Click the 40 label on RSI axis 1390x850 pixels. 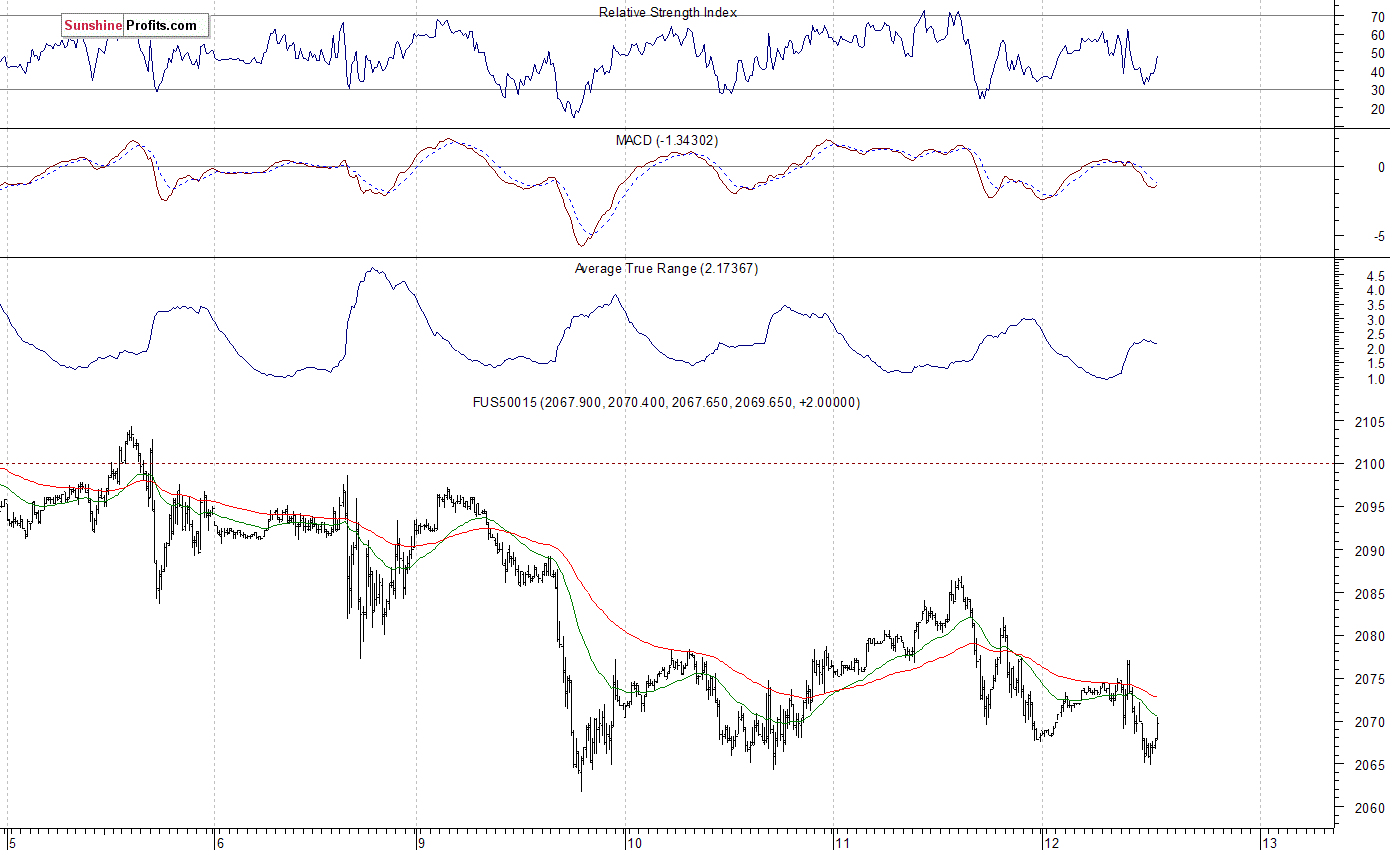pos(1377,72)
